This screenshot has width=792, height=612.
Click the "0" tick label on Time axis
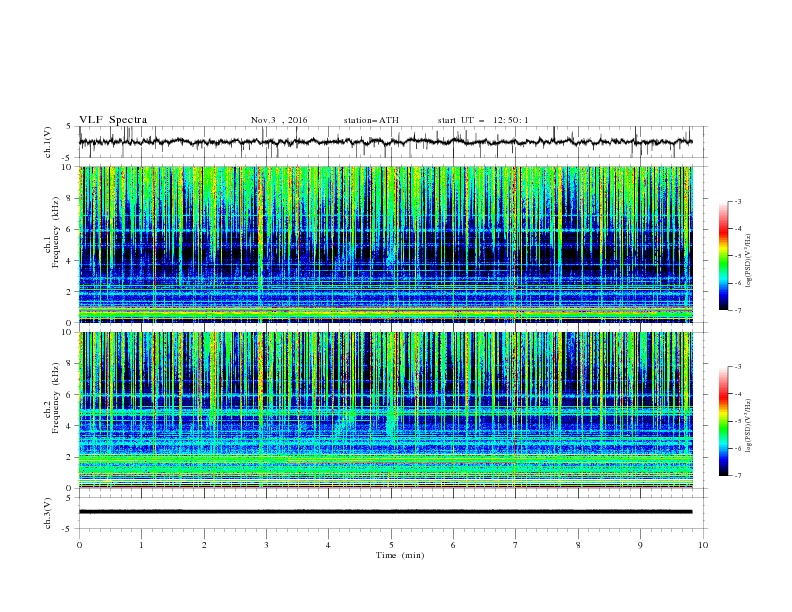79,545
